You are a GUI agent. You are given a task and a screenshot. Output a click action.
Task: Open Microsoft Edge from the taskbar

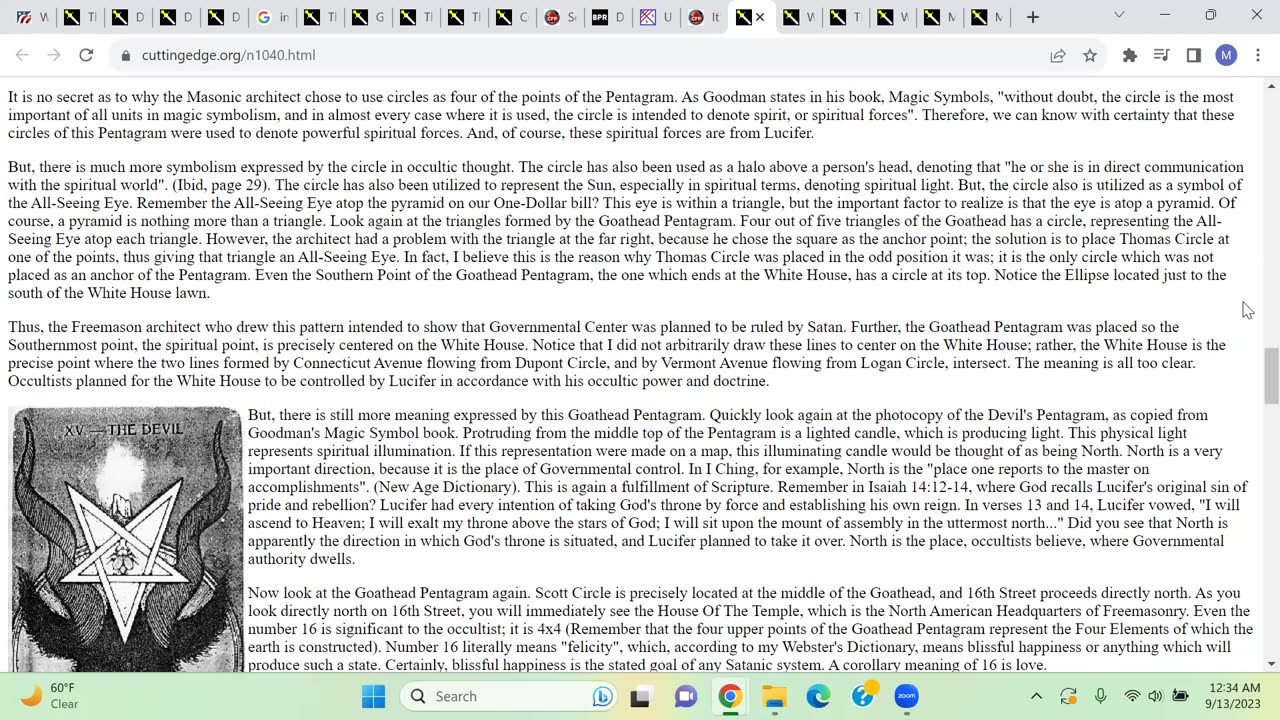[x=818, y=696]
